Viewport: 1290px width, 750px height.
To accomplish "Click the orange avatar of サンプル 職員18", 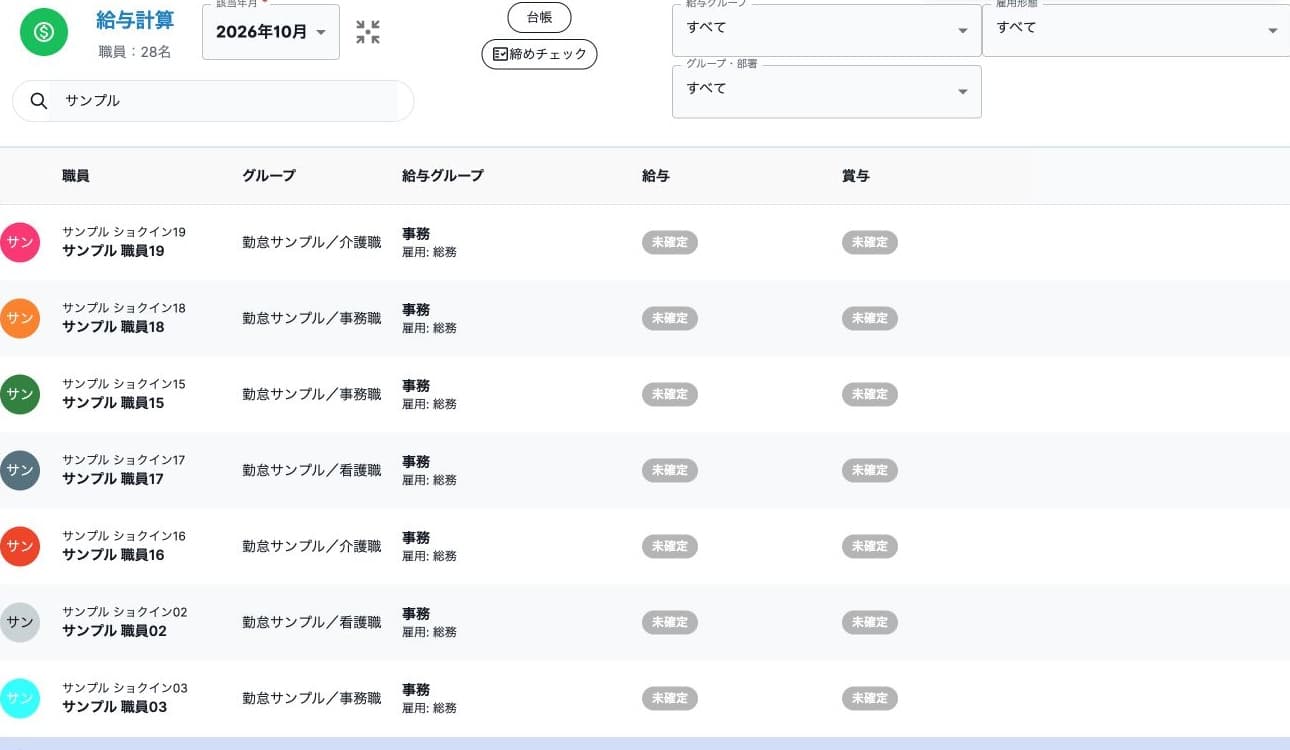I will pos(20,318).
